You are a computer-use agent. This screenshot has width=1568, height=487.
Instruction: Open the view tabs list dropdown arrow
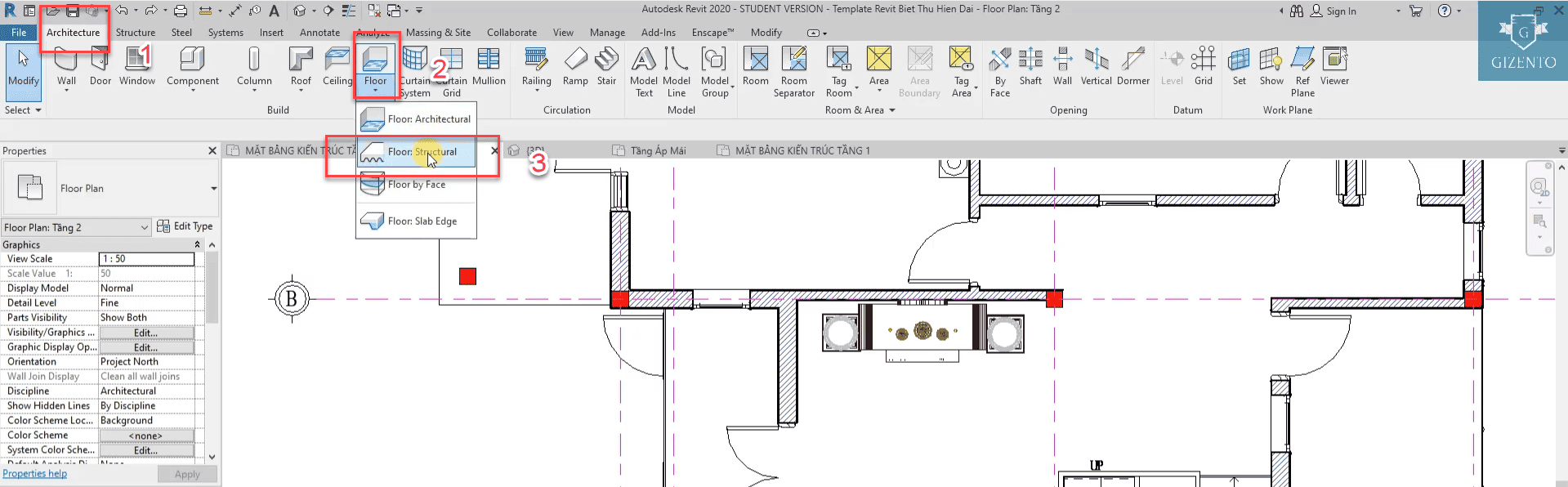(x=1561, y=151)
